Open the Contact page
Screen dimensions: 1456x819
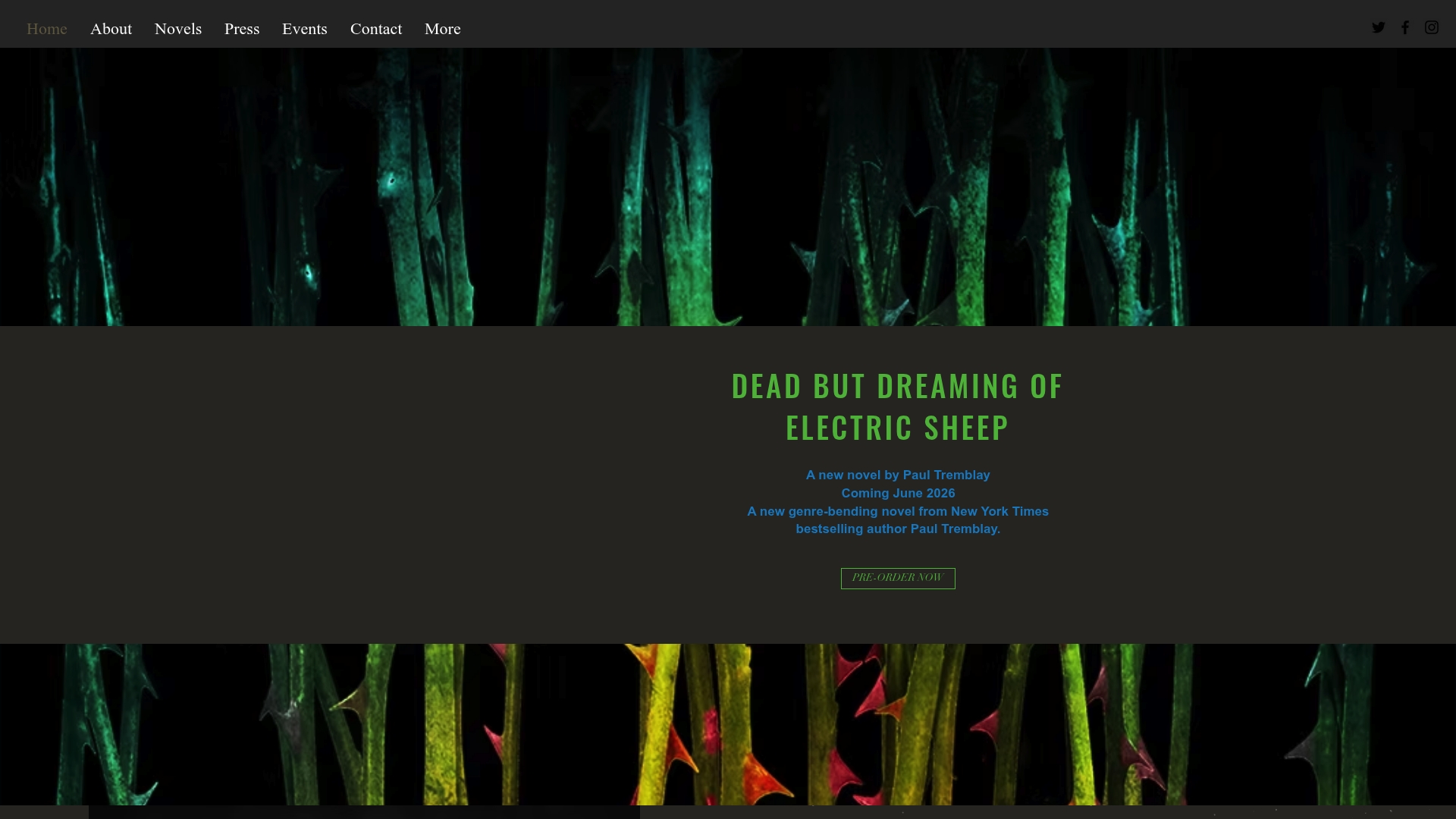click(375, 29)
